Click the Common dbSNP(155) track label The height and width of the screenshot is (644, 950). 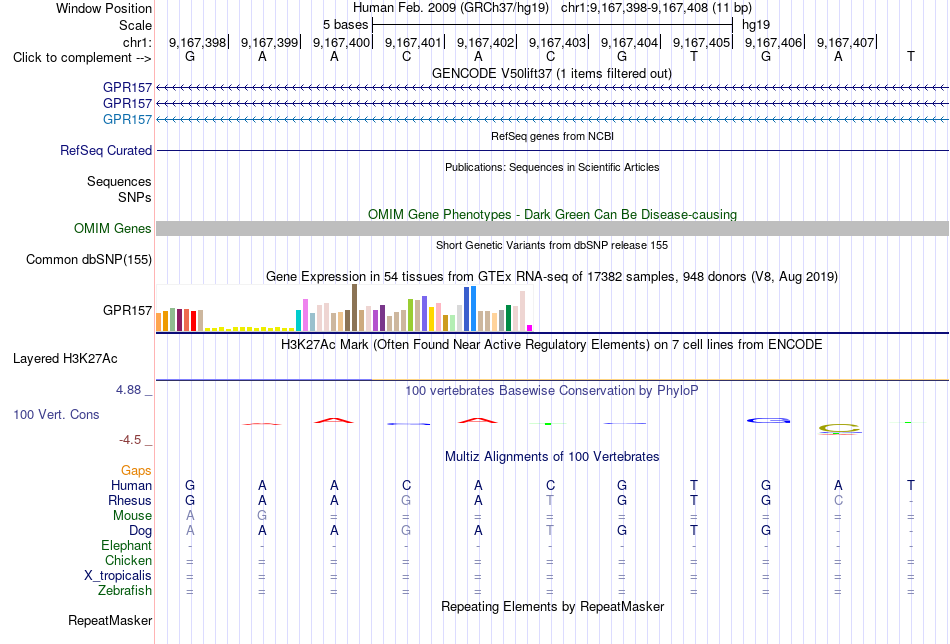tap(88, 259)
